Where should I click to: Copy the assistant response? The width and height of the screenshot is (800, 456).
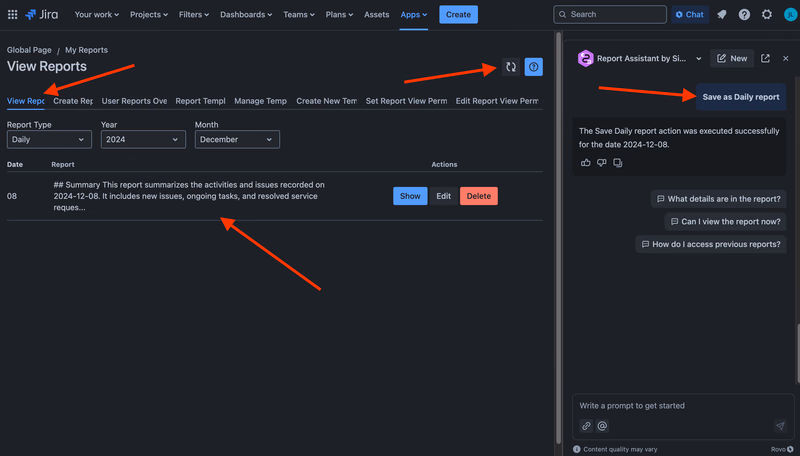pyautogui.click(x=618, y=163)
